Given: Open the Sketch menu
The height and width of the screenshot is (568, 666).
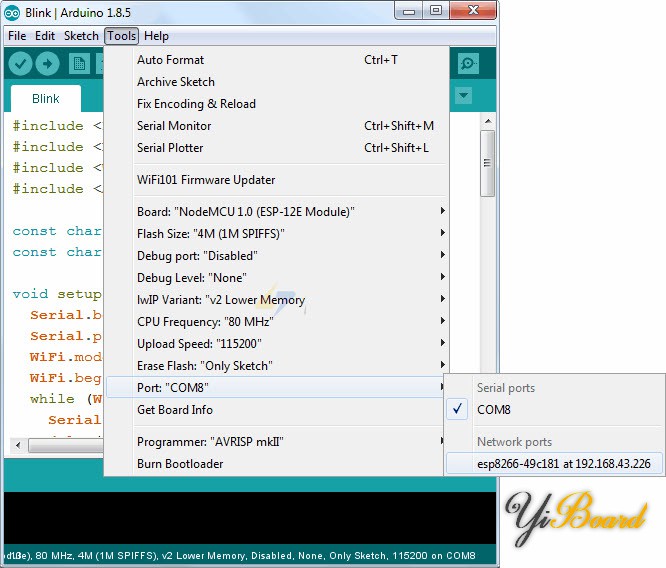Looking at the screenshot, I should pos(81,36).
